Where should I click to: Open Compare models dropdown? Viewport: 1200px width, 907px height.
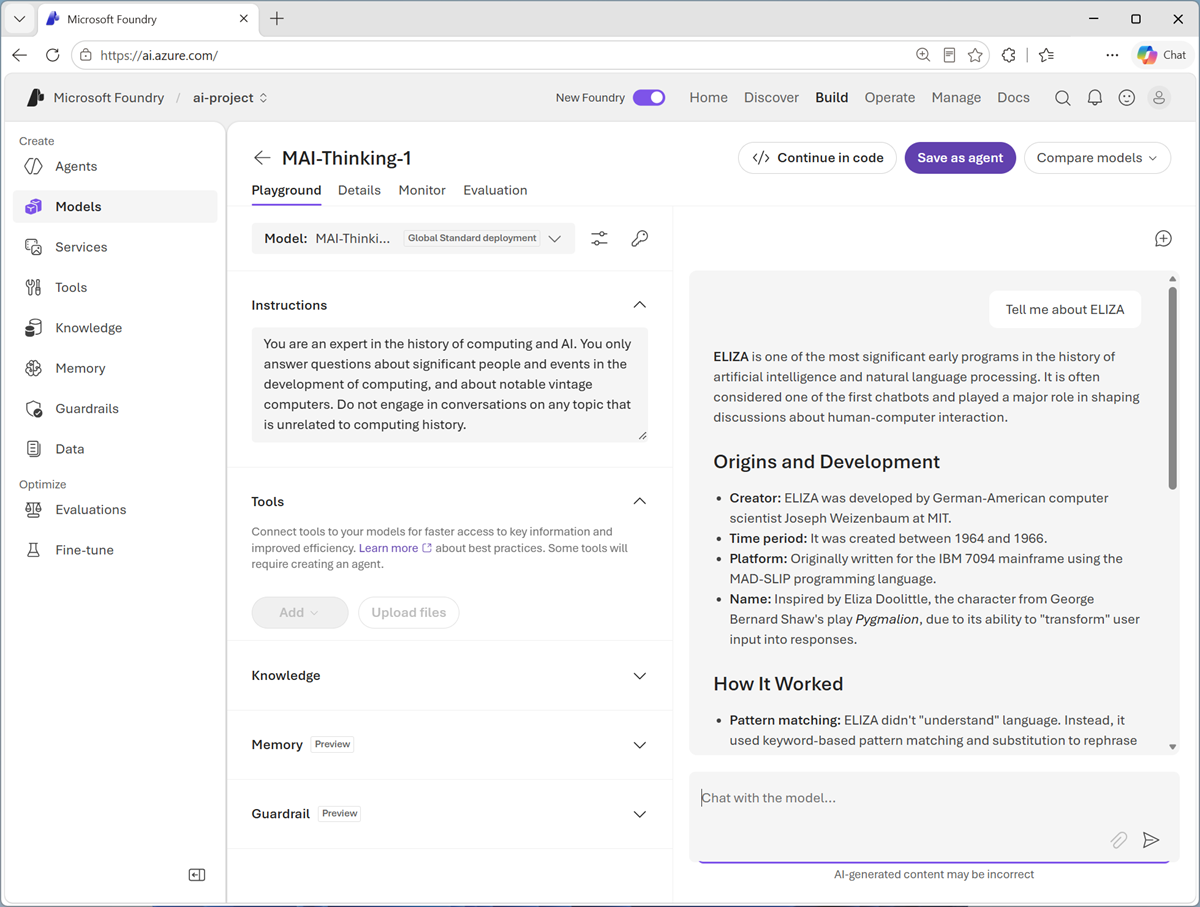coord(1097,158)
